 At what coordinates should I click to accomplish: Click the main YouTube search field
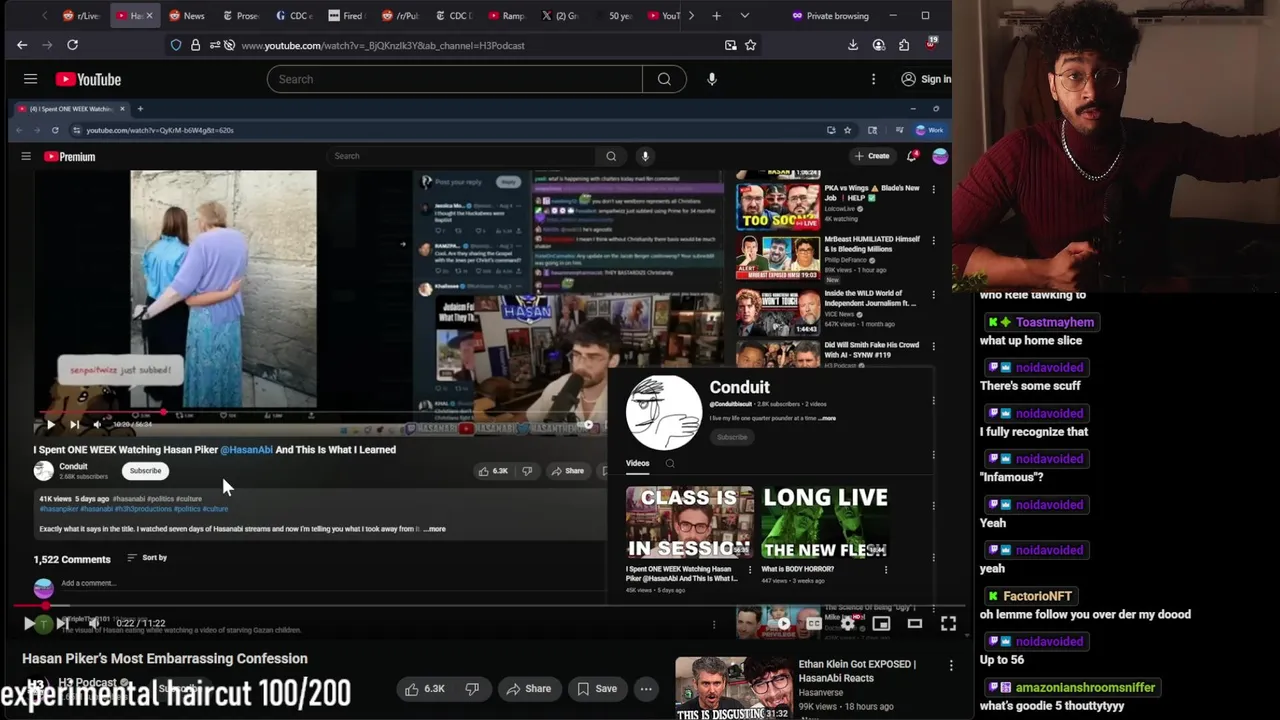point(455,79)
